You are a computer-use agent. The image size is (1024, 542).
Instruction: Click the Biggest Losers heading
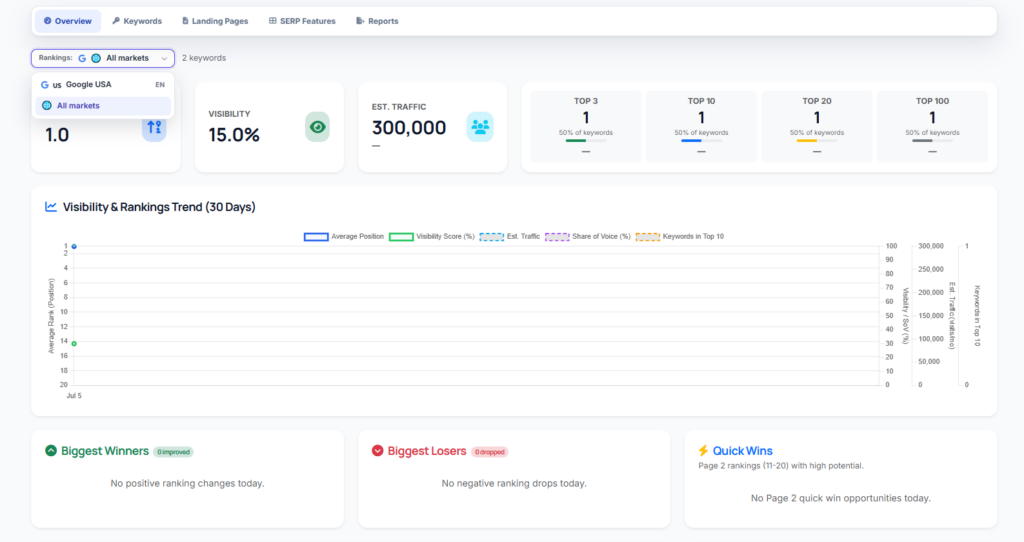(427, 451)
